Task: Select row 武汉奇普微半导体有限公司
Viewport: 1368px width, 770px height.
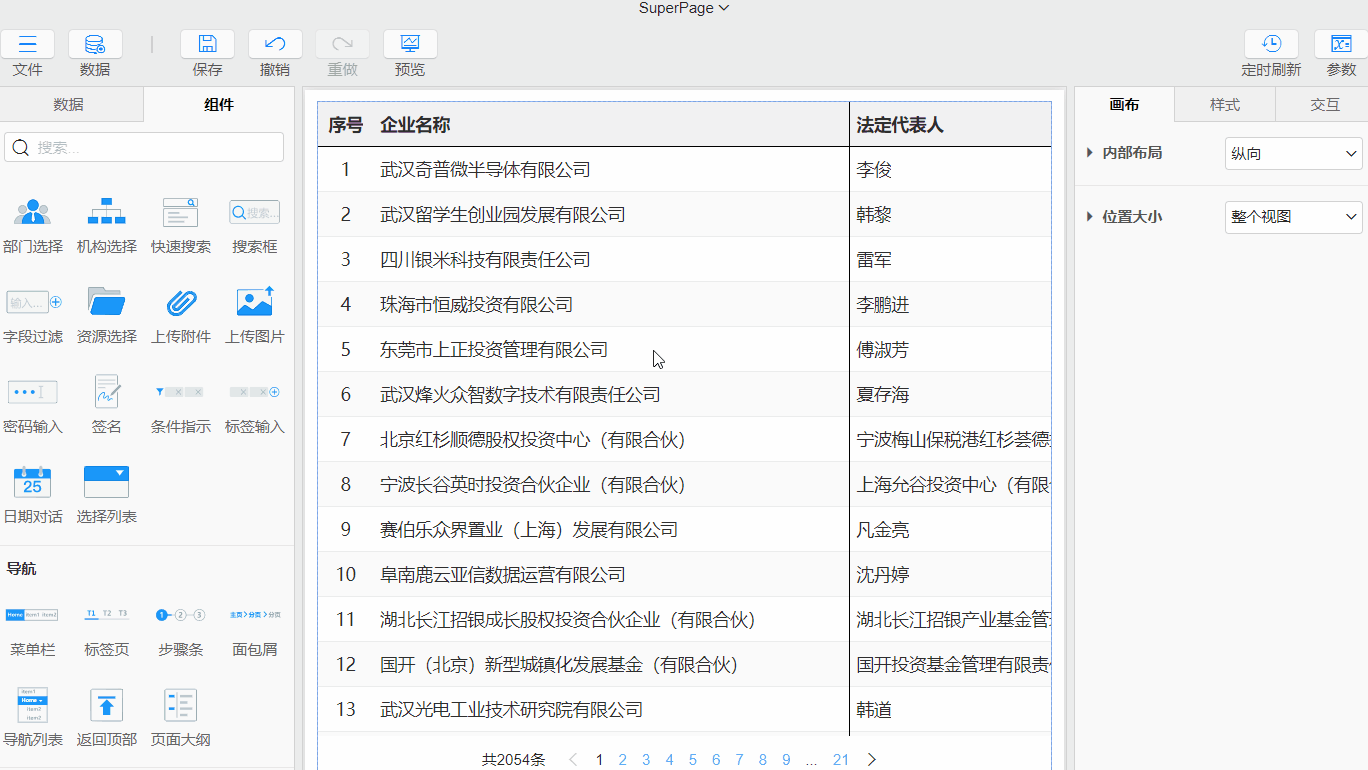Action: click(x=684, y=170)
